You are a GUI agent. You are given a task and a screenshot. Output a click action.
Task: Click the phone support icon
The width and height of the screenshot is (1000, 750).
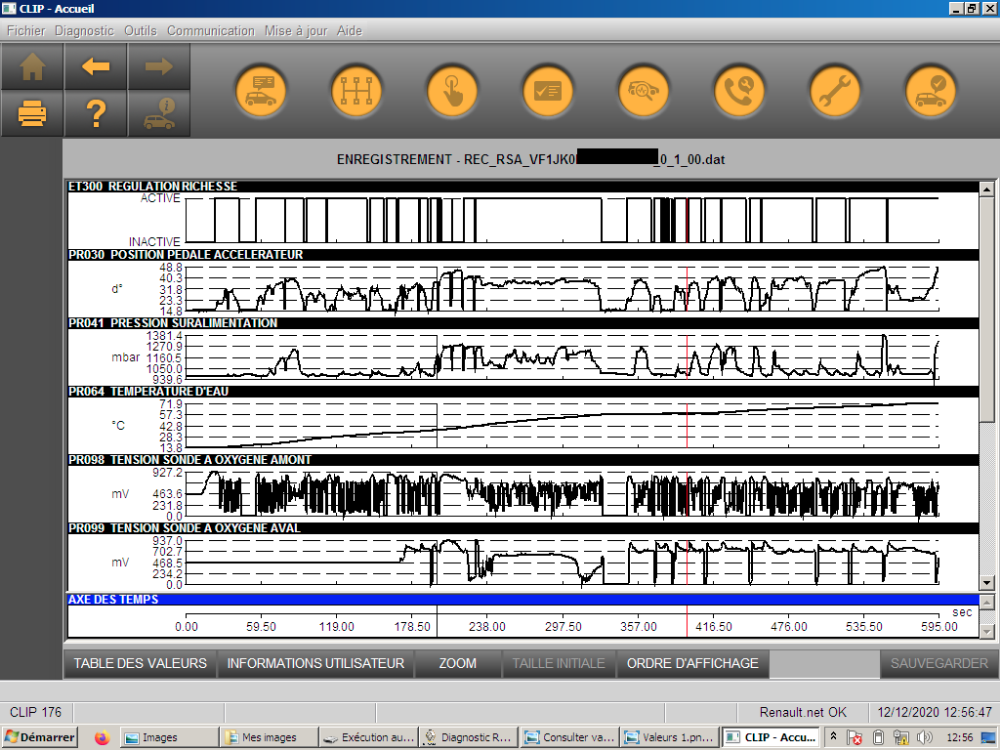click(739, 91)
